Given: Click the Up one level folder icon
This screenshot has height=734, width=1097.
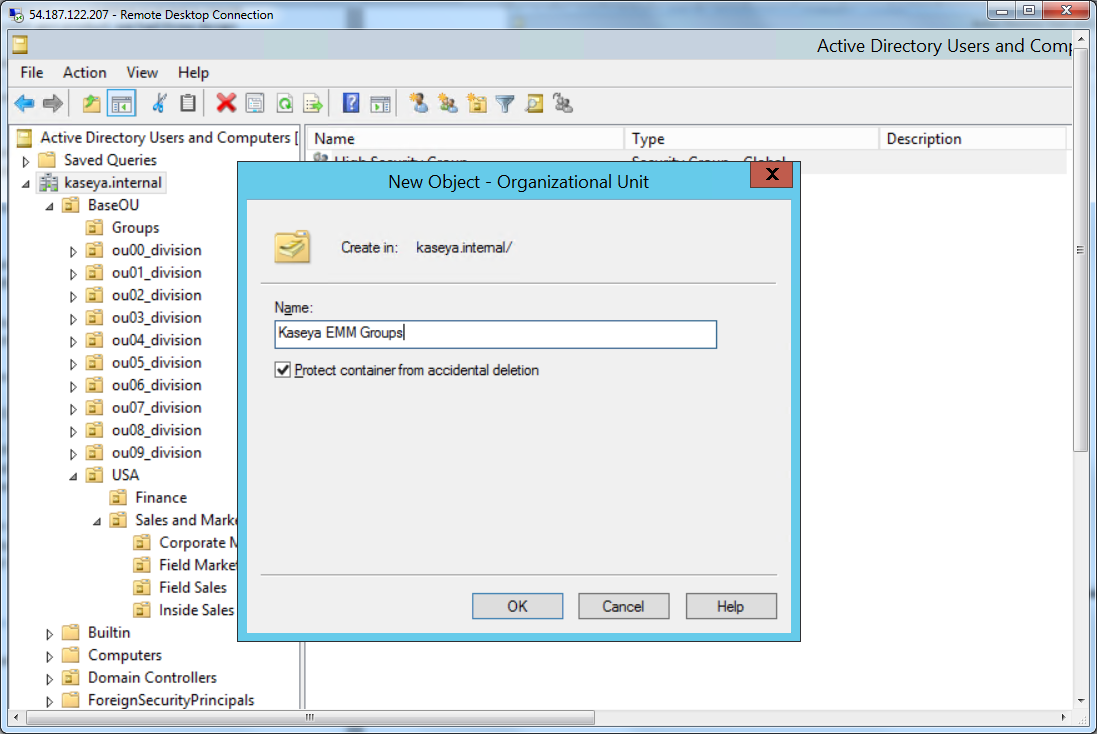Looking at the screenshot, I should 92,103.
